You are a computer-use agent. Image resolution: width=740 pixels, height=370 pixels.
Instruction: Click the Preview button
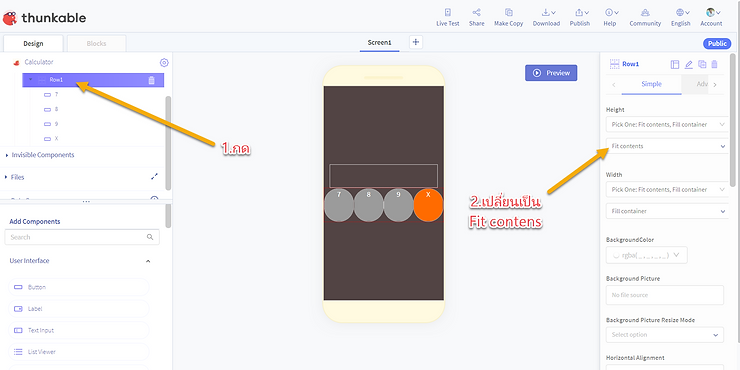coord(551,73)
